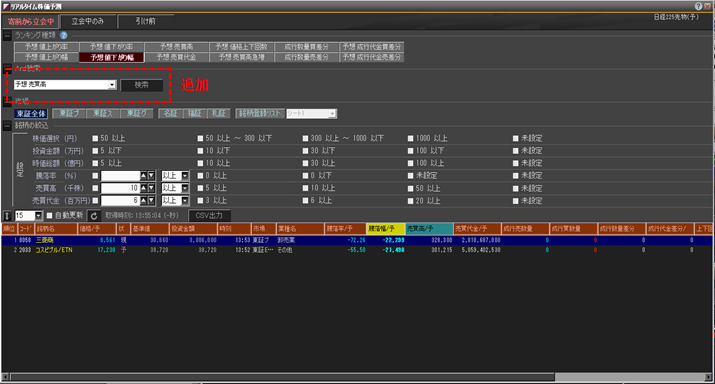Screen dimensions: 715x384
Task: Select 予想売買高急増 ranking
Action: 242,57
